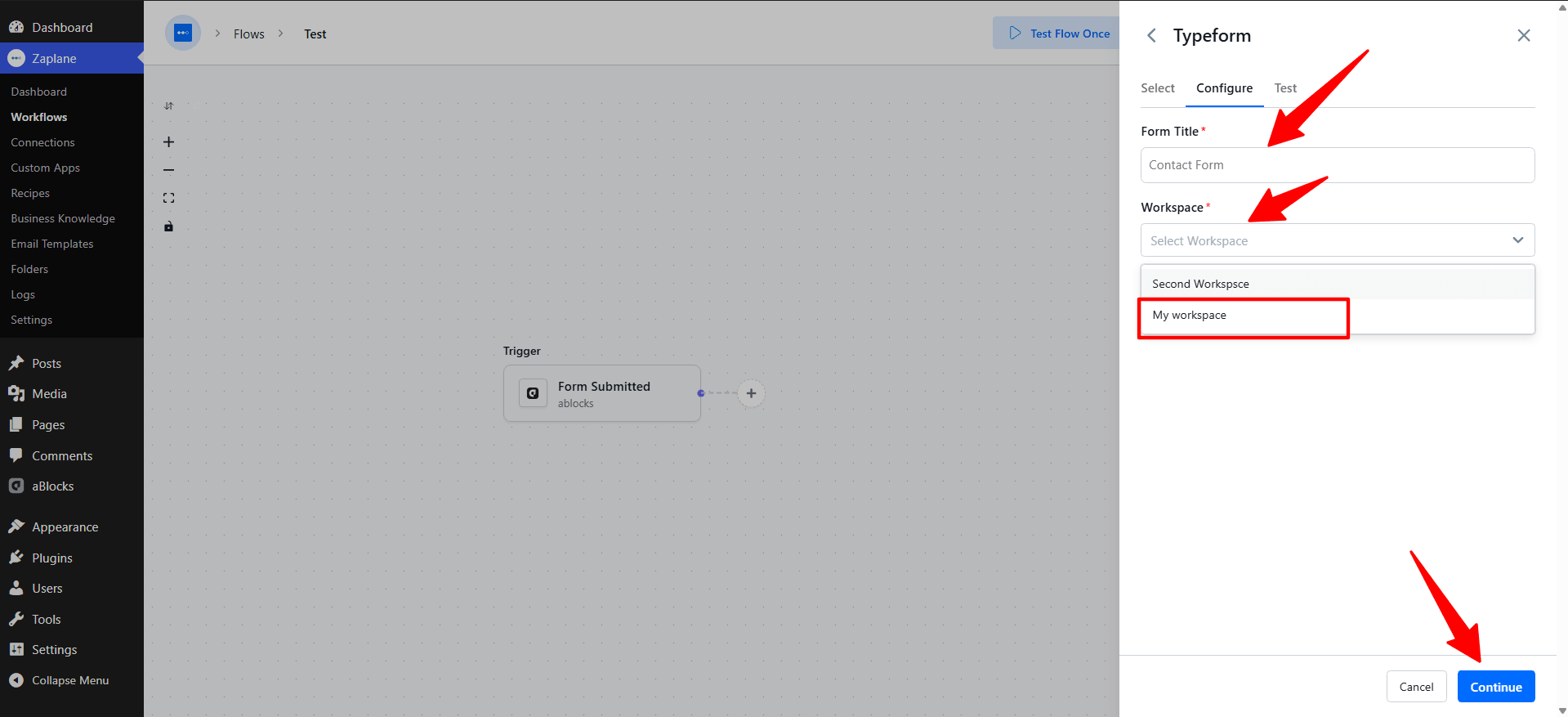Click the Users person icon
The width and height of the screenshot is (1568, 717).
[16, 588]
